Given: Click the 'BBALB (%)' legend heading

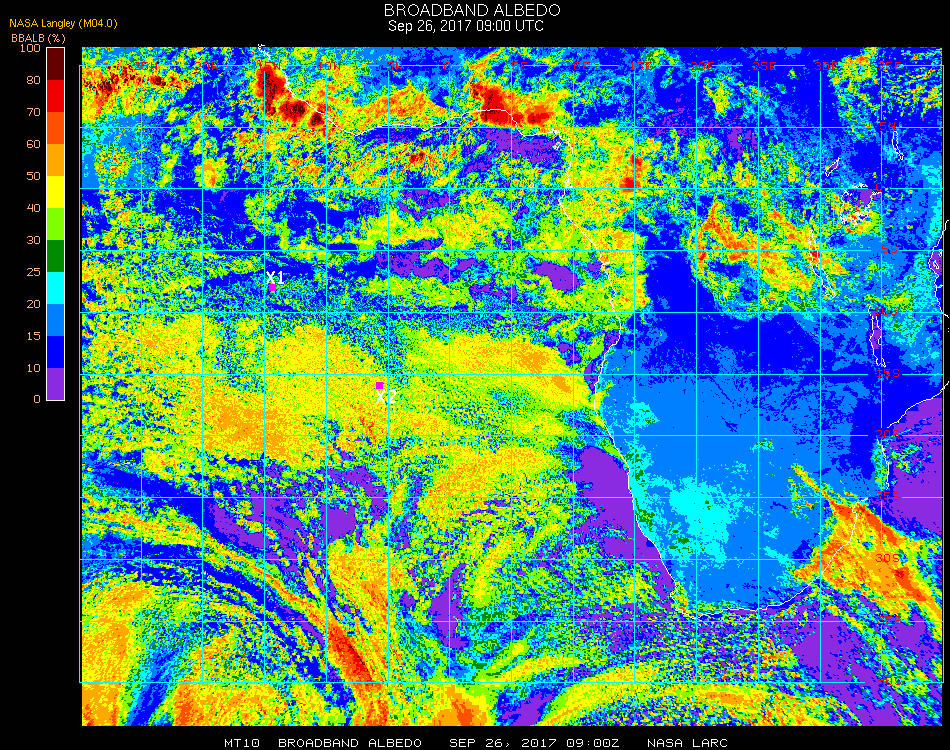Looking at the screenshot, I should tap(38, 38).
